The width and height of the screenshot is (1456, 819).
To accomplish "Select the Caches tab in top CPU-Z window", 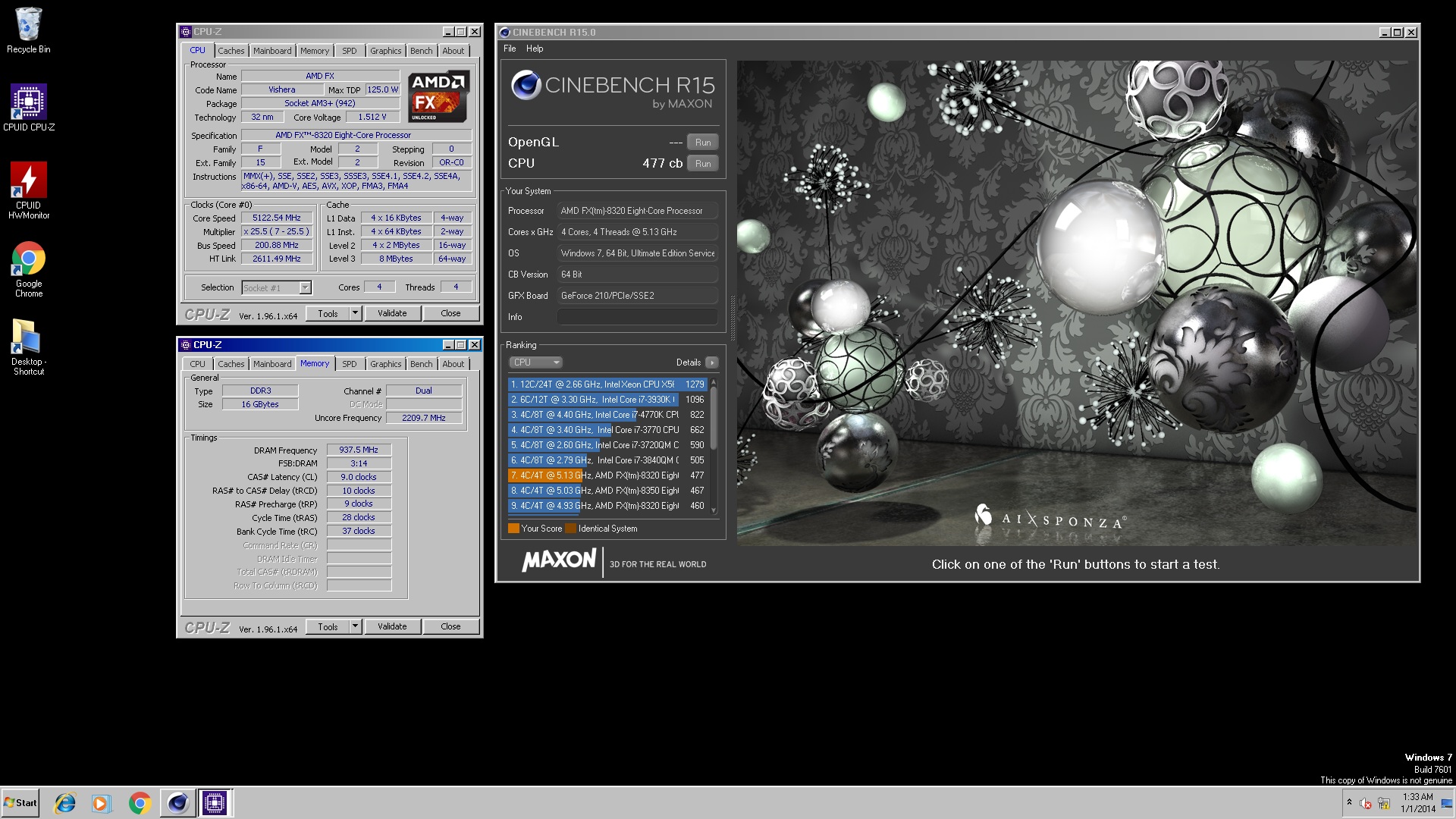I will pos(231,51).
